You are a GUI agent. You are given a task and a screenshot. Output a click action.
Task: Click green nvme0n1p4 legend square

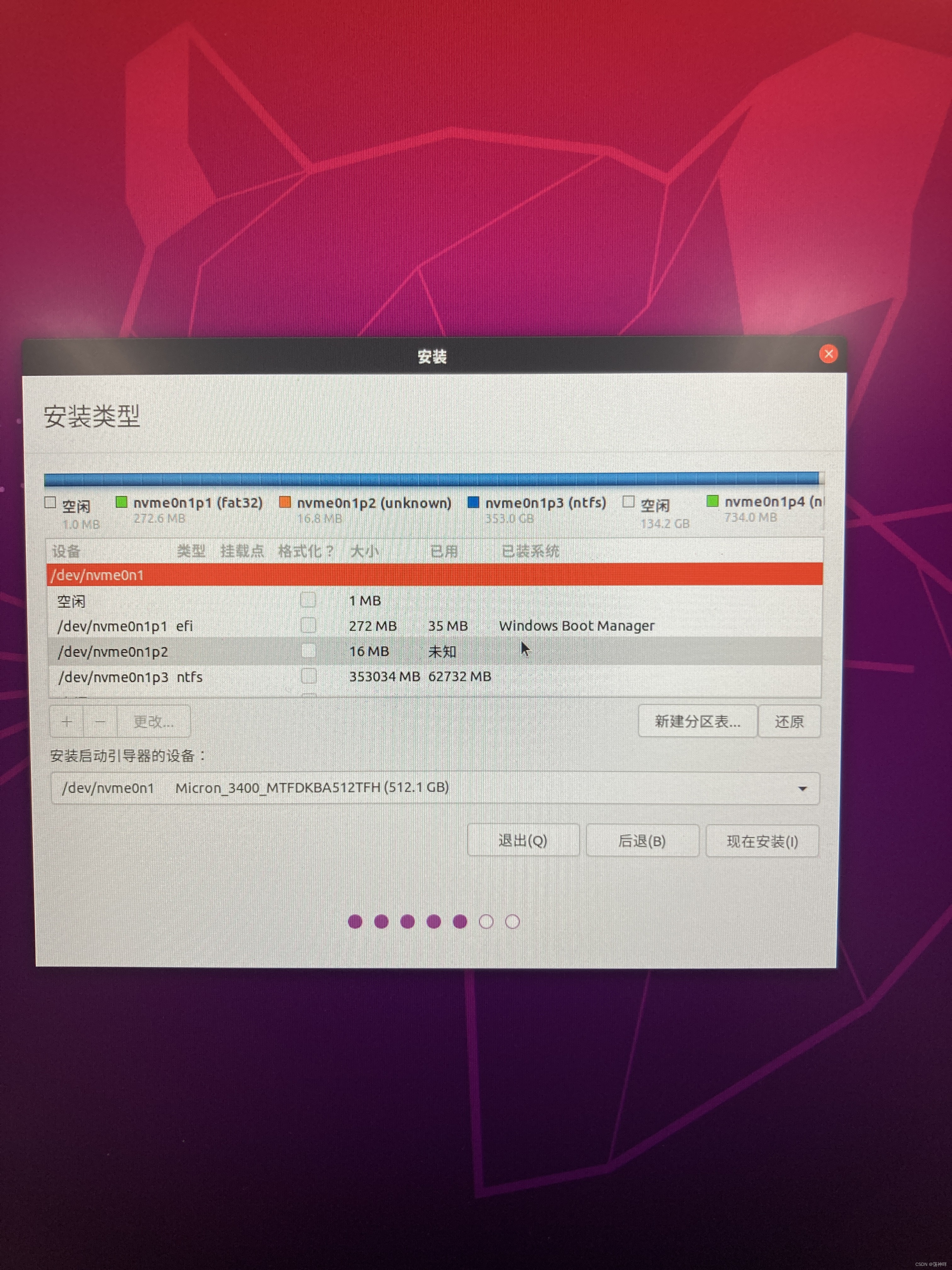(x=713, y=501)
